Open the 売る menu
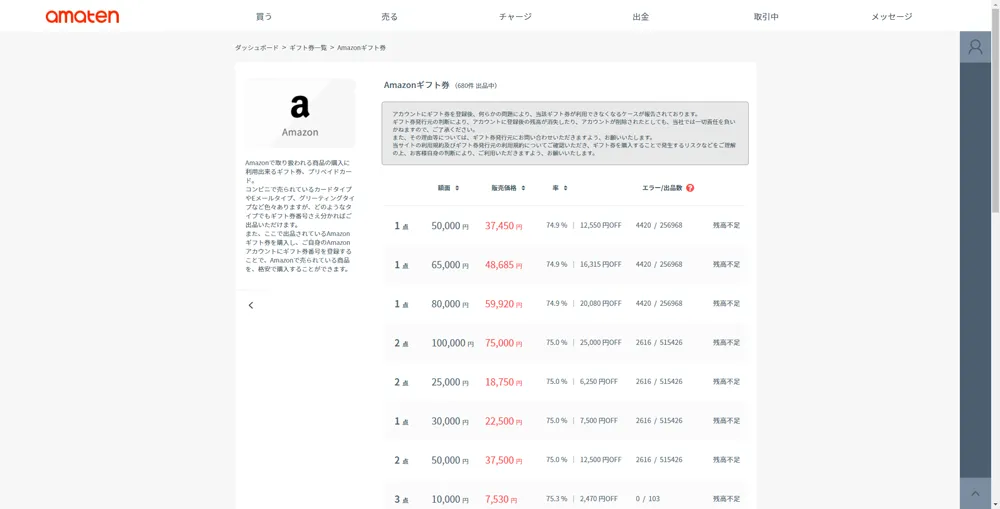This screenshot has height=509, width=1000. pos(390,17)
